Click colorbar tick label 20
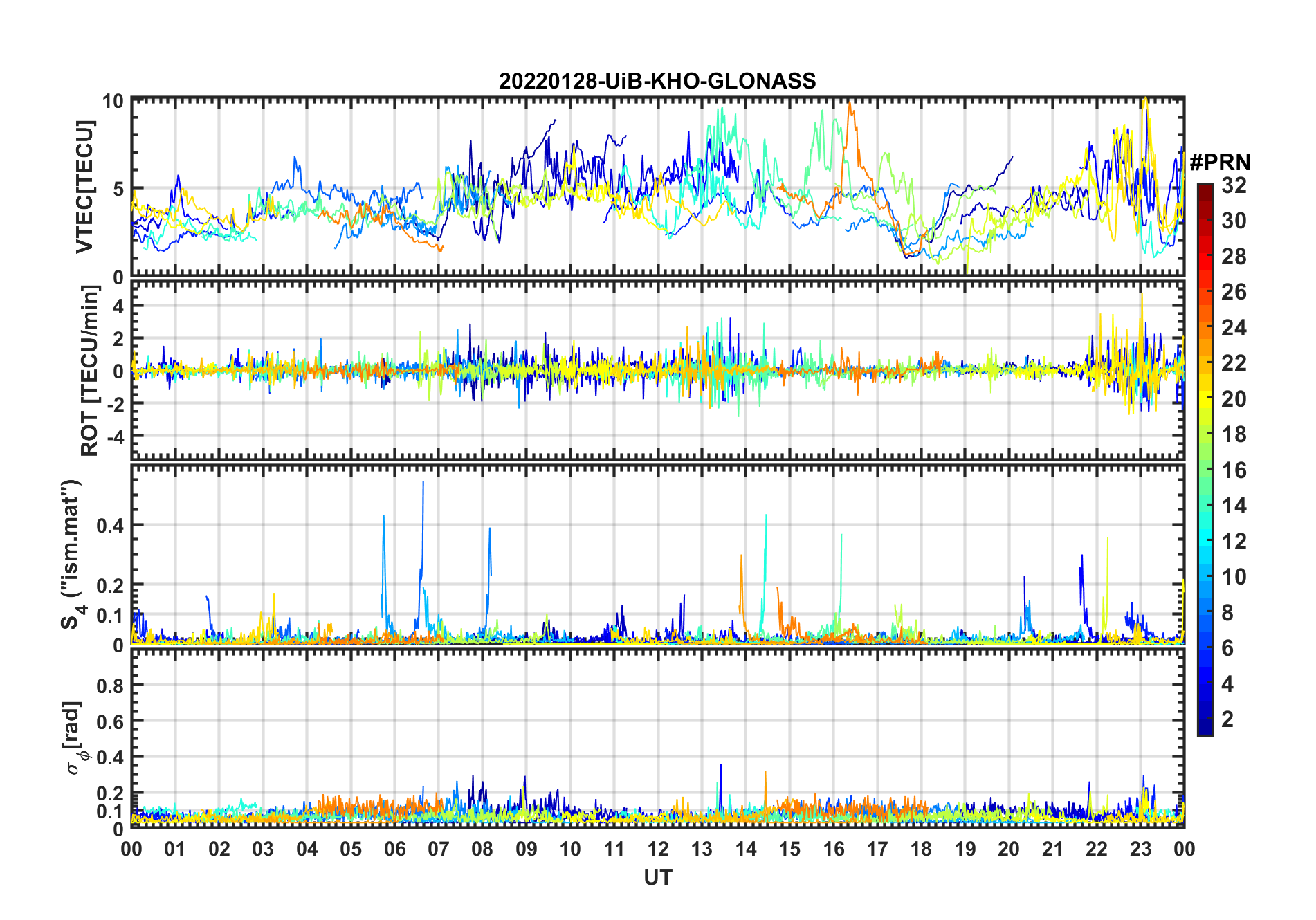Image resolution: width=1316 pixels, height=920 pixels. 1234,399
